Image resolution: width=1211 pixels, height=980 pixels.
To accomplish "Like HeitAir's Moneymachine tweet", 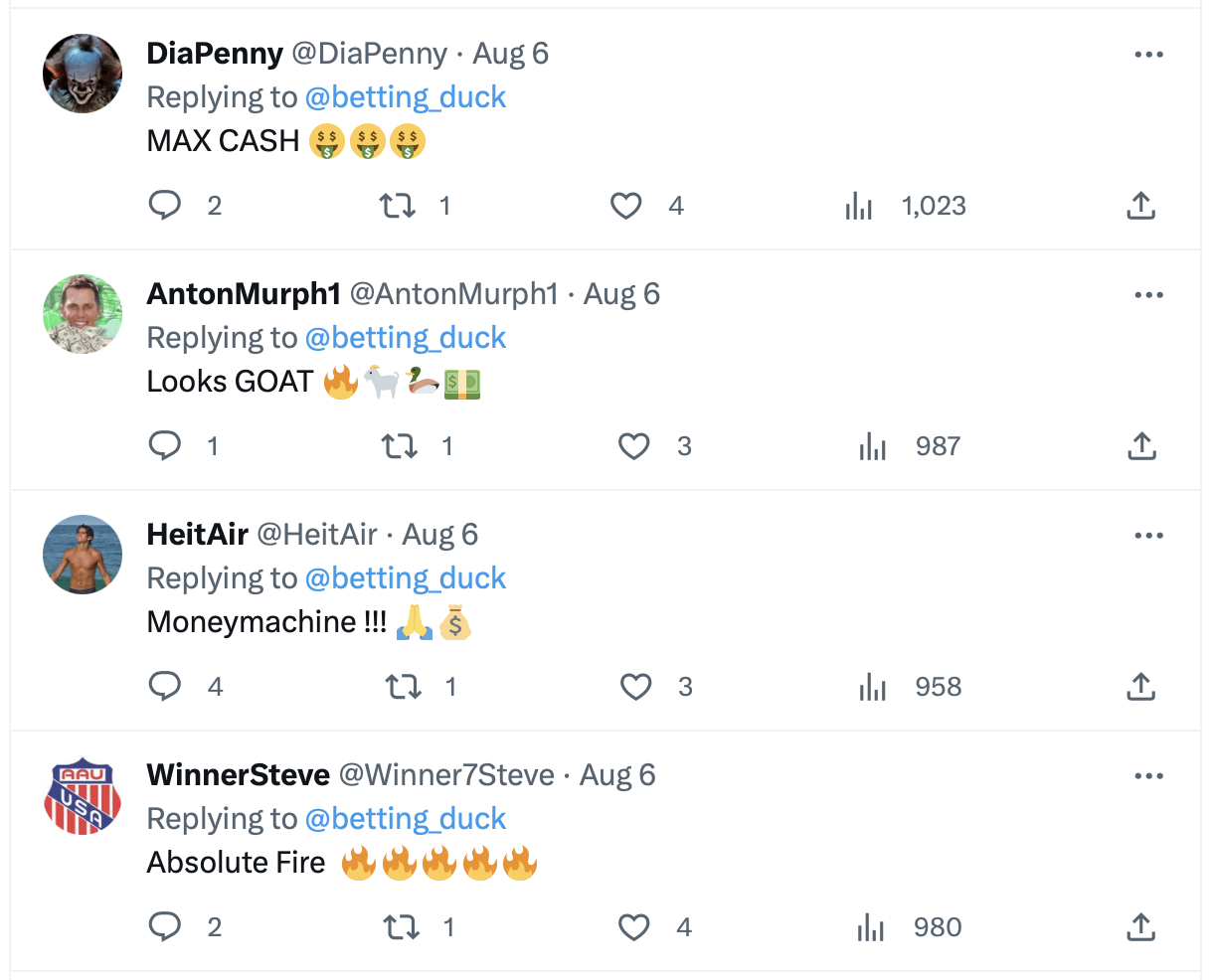I will pos(634,687).
